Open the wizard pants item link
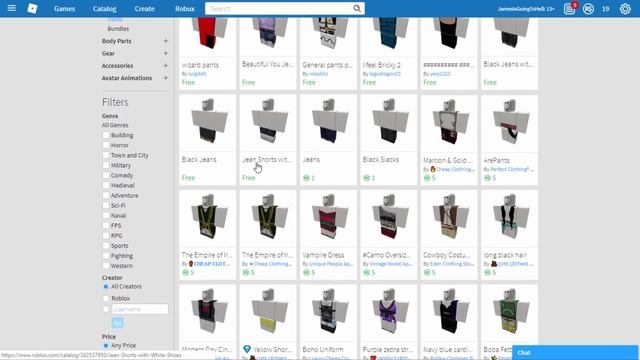Image resolution: width=640 pixels, height=360 pixels. (x=200, y=65)
